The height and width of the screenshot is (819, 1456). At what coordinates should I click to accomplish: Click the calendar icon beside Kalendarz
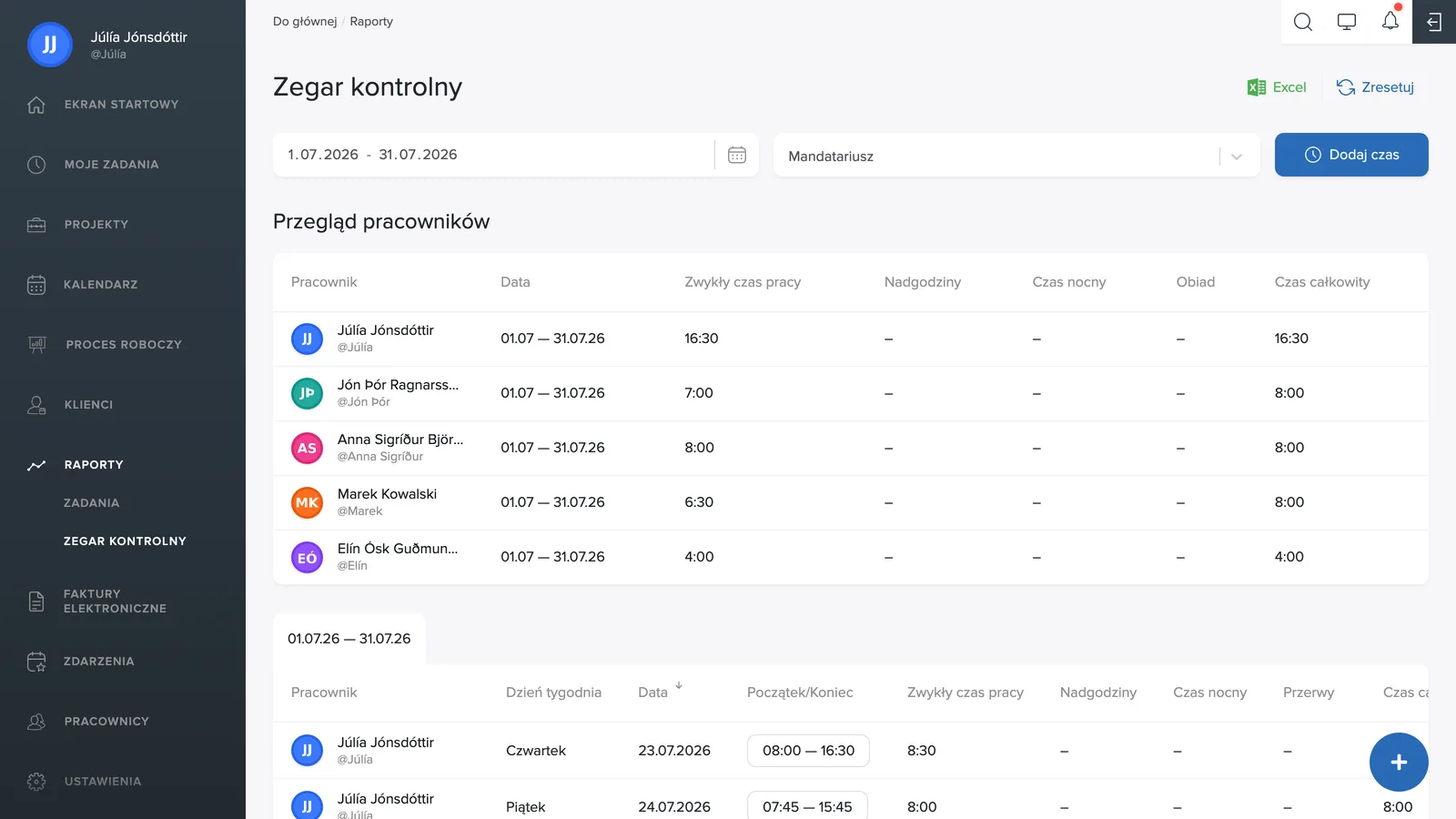[x=36, y=285]
